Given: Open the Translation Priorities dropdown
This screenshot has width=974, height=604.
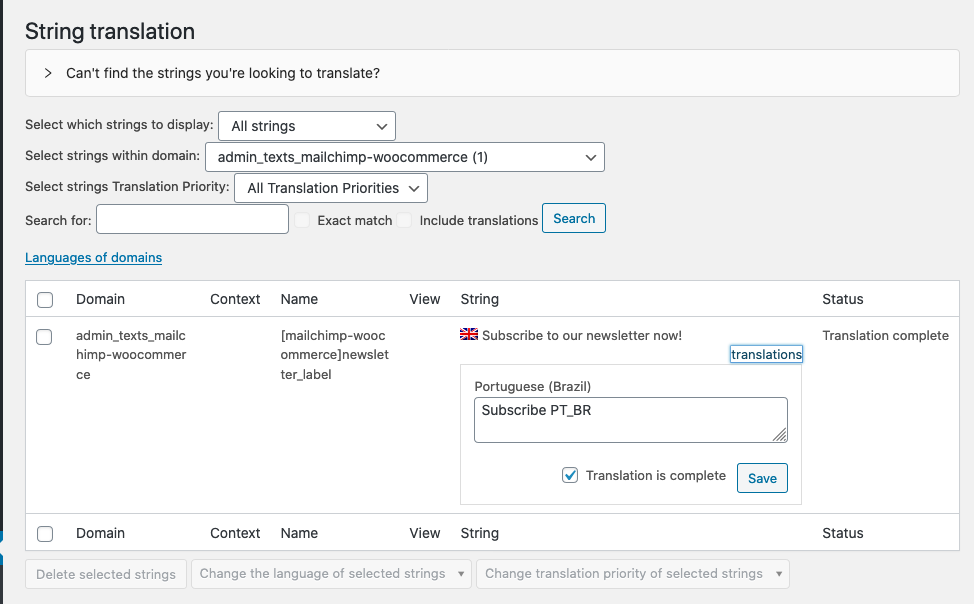Looking at the screenshot, I should [x=330, y=188].
